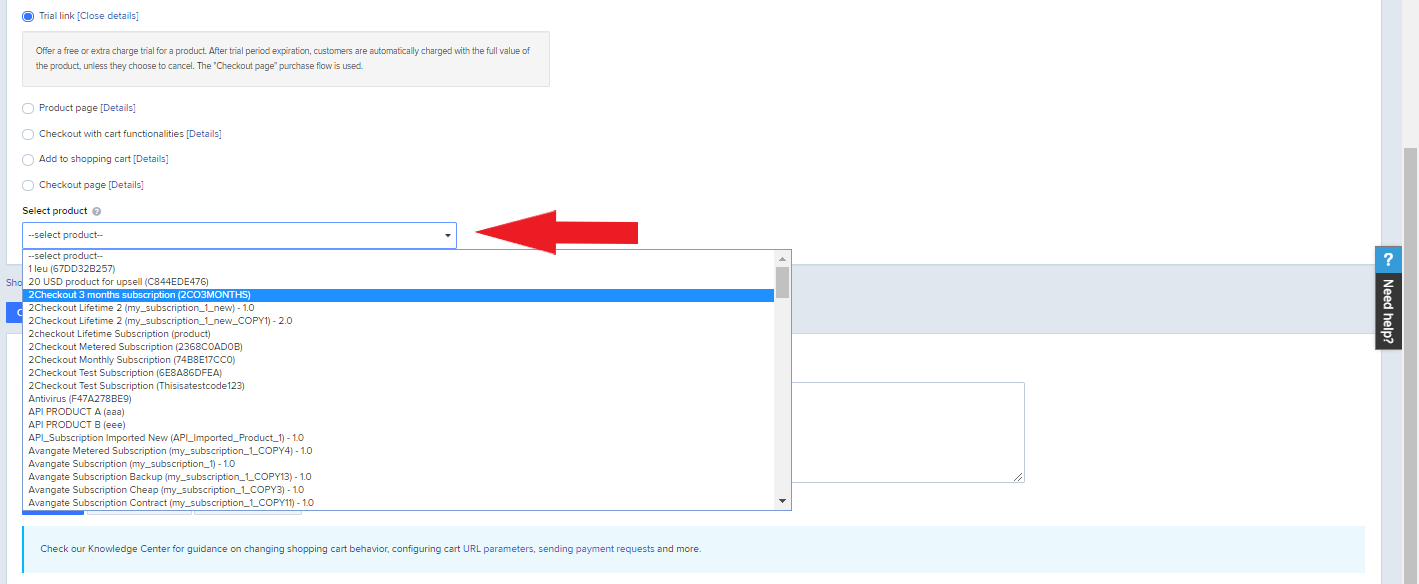Choose 2Checkout Metered Subscription entry
1419x584 pixels.
[x=399, y=347]
